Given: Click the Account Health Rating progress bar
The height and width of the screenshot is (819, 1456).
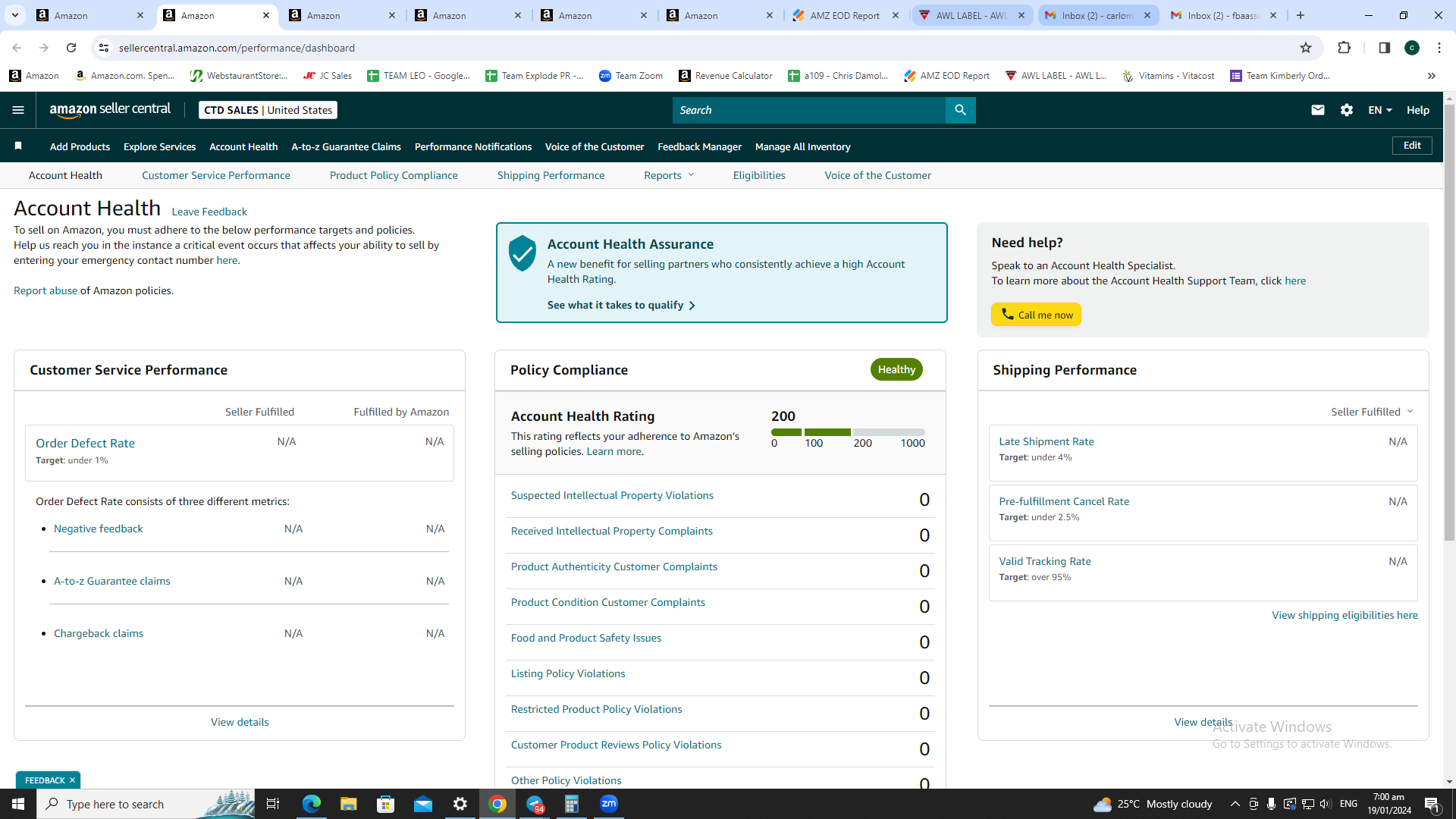Looking at the screenshot, I should (848, 432).
